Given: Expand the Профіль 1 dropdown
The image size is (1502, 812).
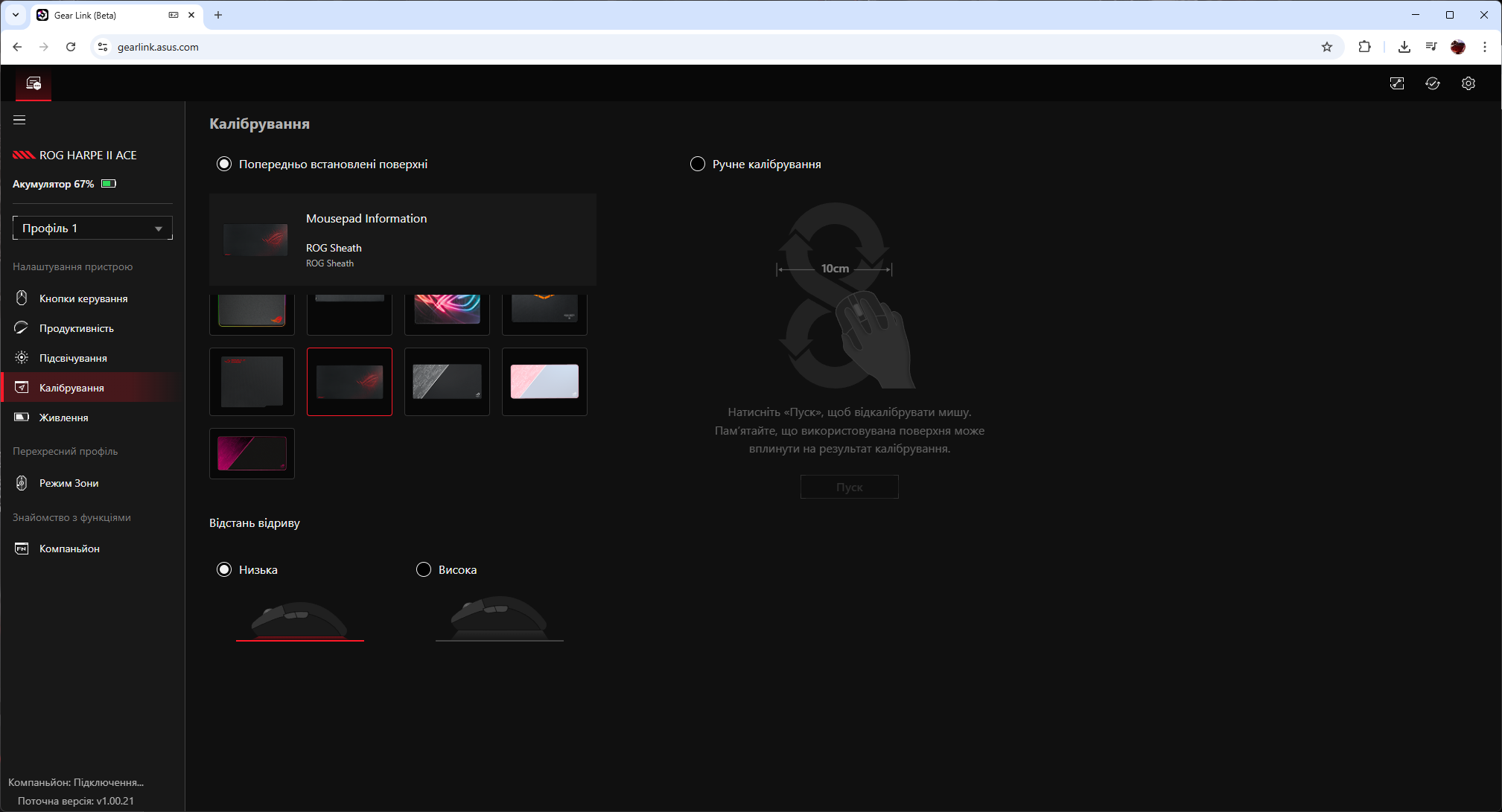Looking at the screenshot, I should (92, 228).
